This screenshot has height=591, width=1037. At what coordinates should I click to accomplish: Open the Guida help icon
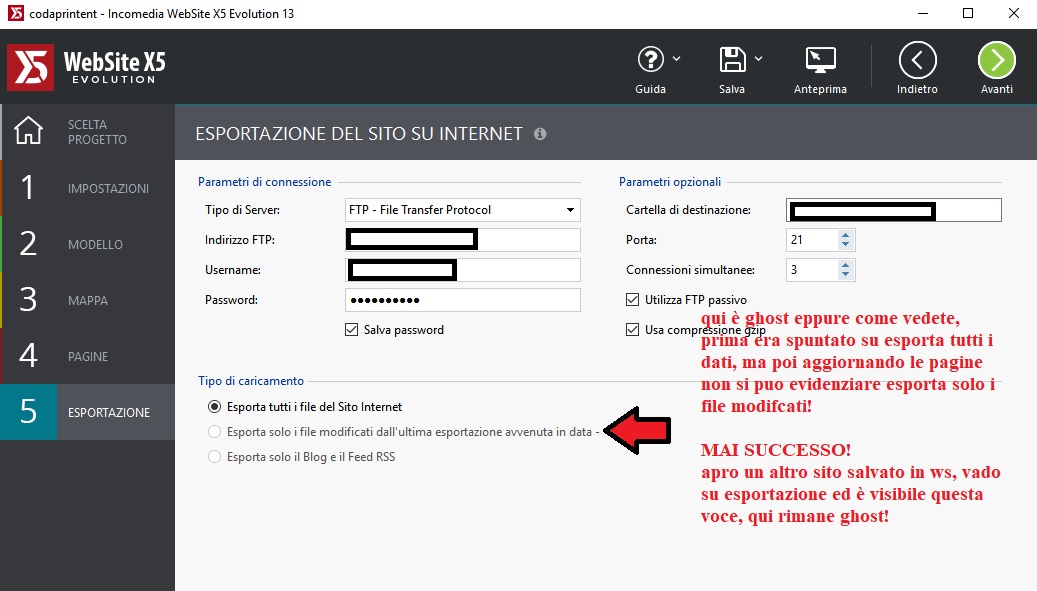(x=651, y=59)
